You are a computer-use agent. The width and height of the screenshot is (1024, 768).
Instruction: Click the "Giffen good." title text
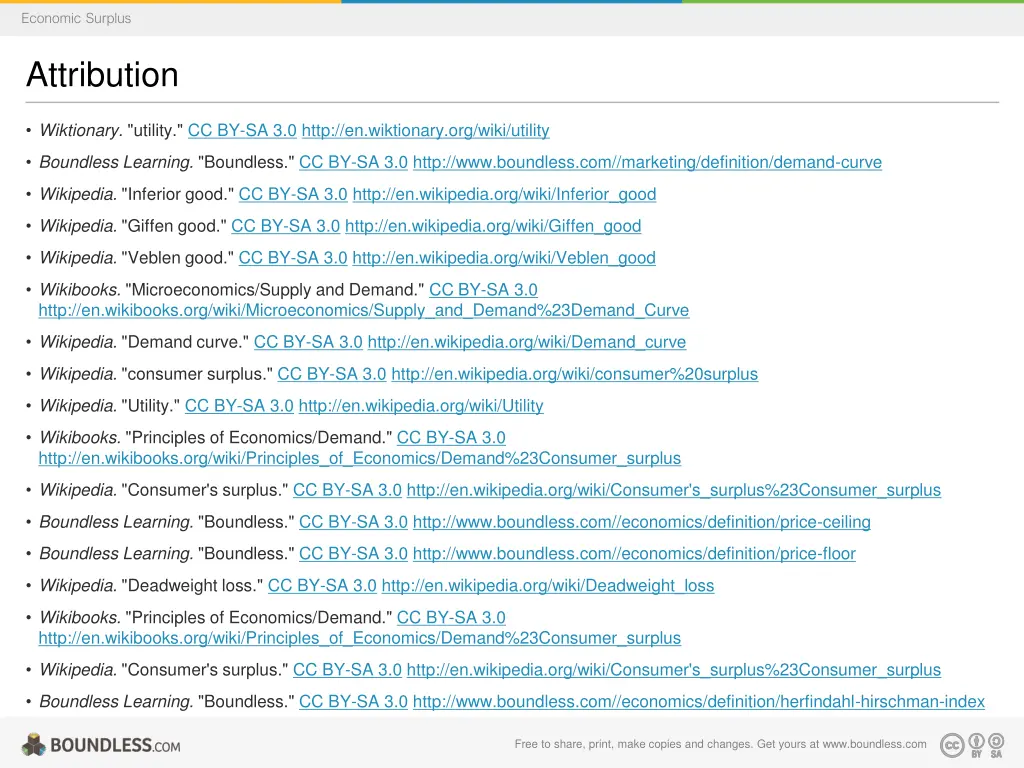174,226
